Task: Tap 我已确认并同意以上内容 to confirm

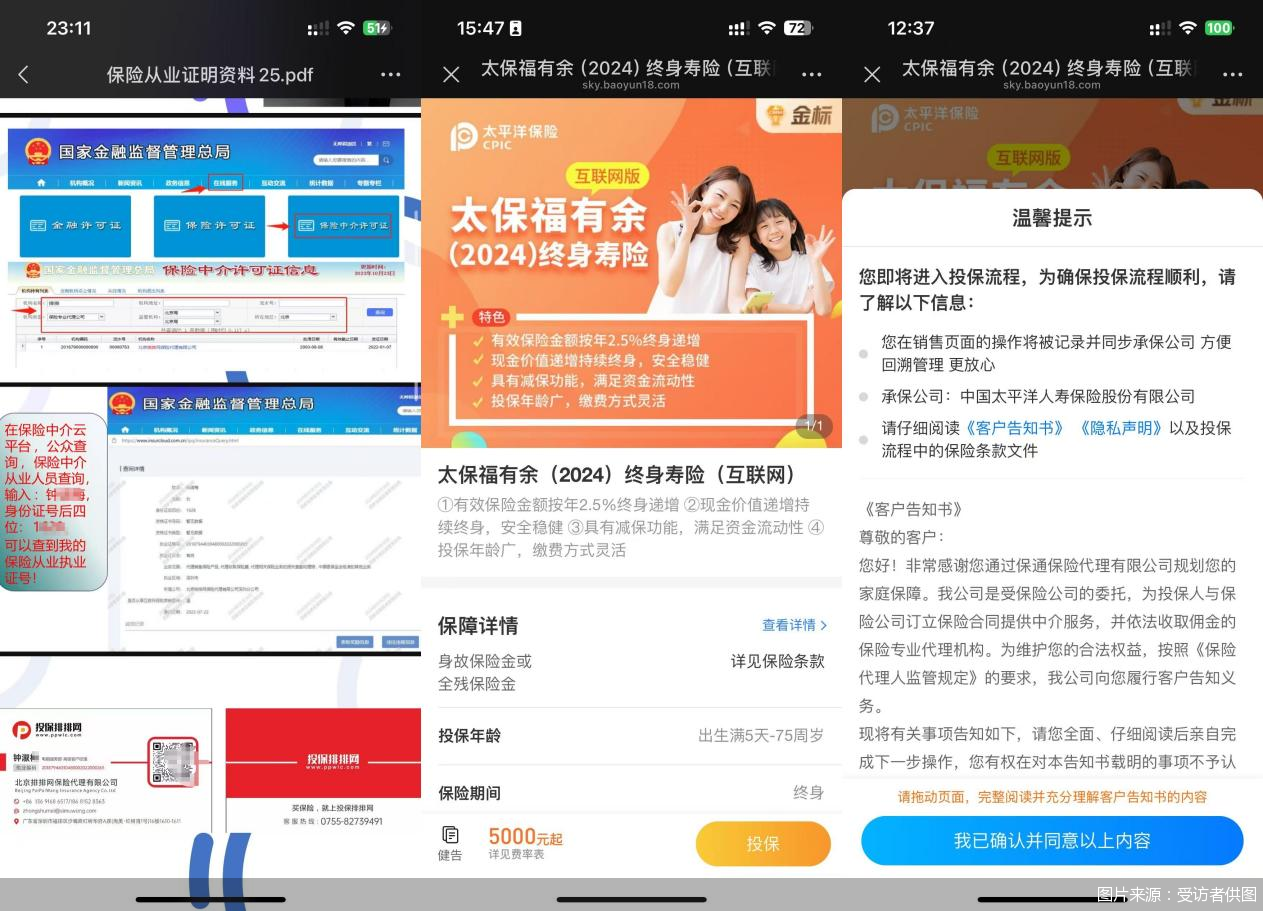Action: click(x=1052, y=841)
